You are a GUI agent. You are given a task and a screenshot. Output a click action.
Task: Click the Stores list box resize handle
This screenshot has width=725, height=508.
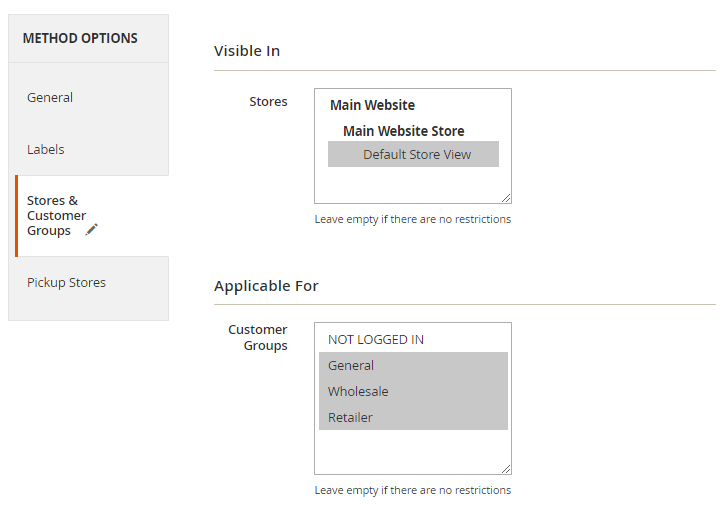pyautogui.click(x=506, y=198)
